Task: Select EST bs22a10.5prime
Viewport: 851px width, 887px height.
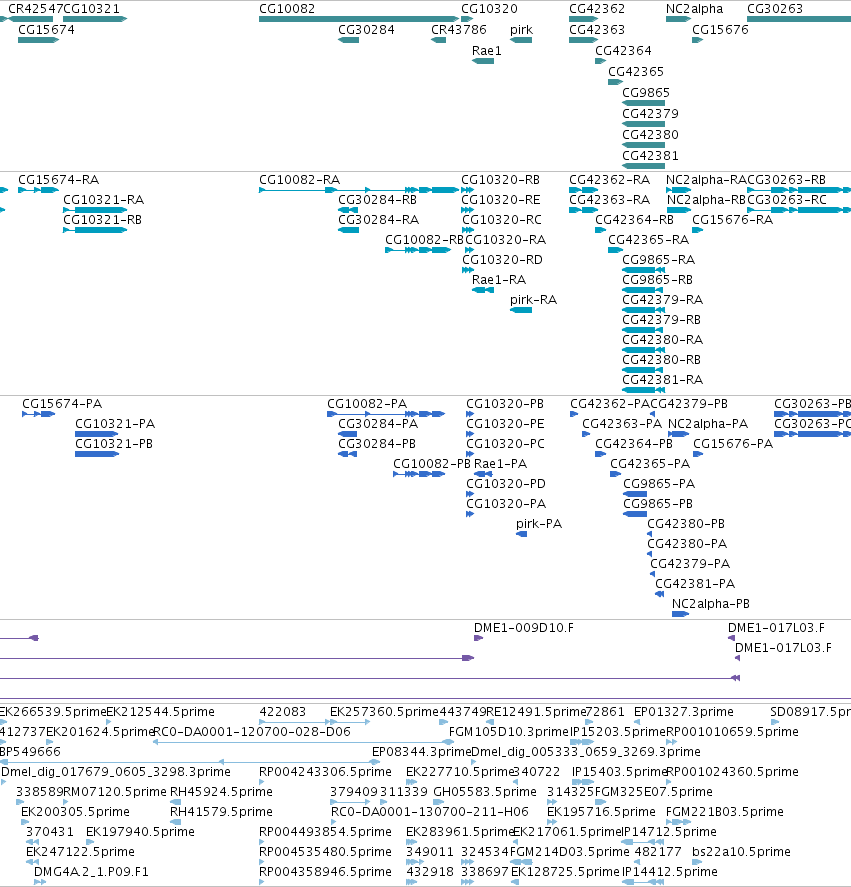Action: point(695,862)
